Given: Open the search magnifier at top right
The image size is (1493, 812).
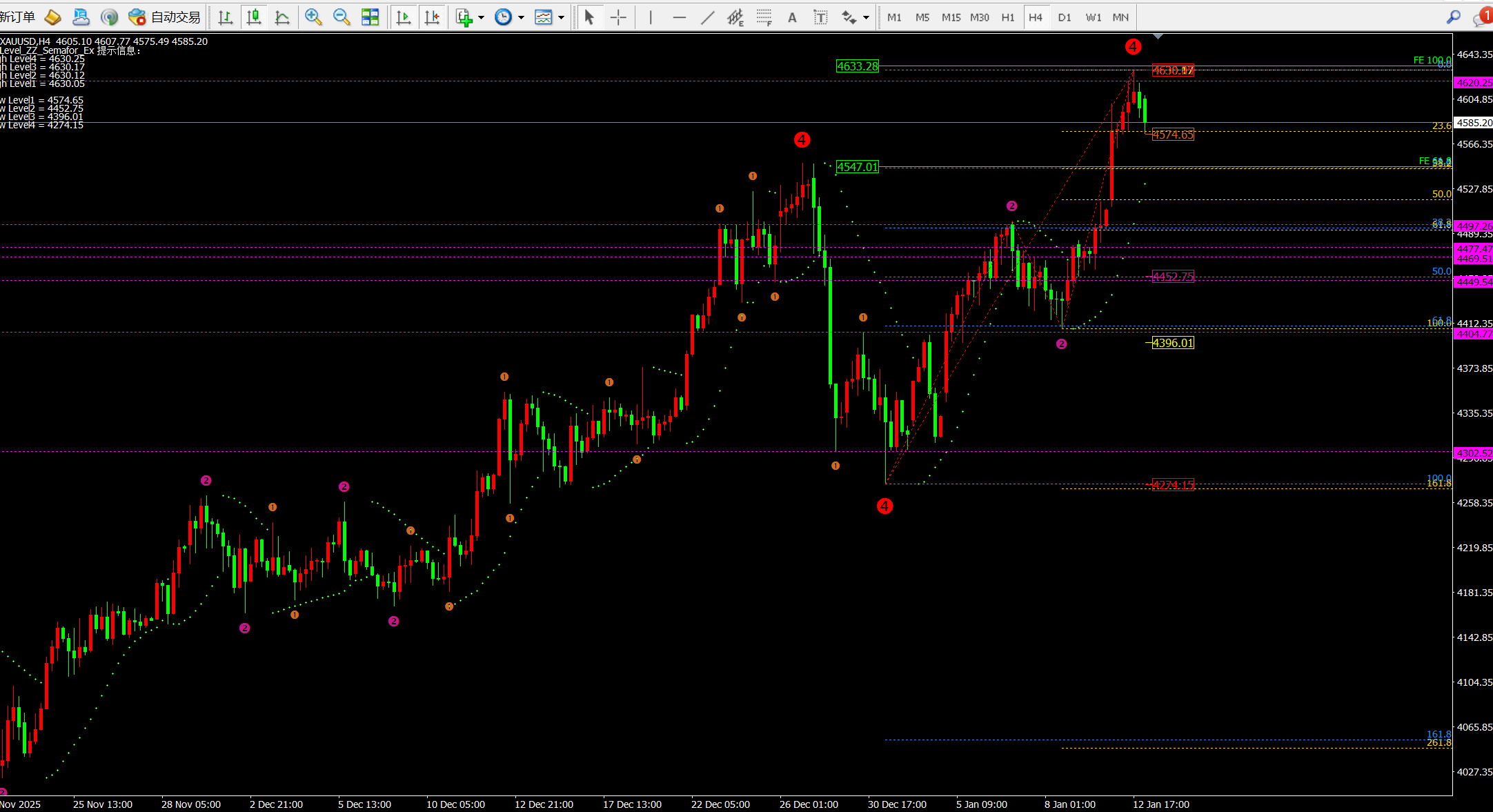Looking at the screenshot, I should [x=1454, y=17].
